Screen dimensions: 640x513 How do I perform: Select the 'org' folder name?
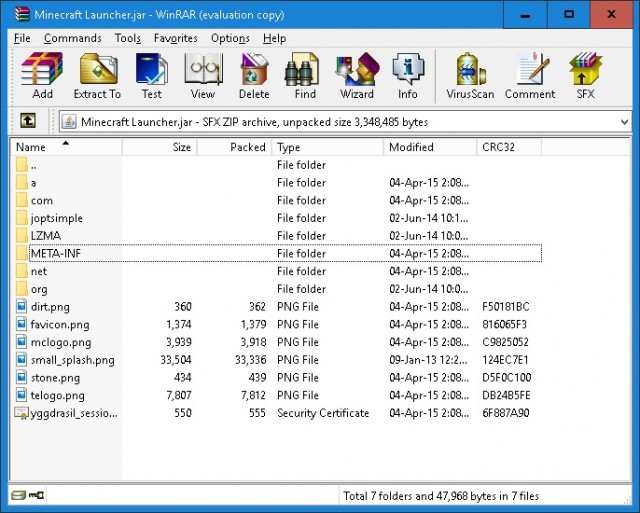[39, 289]
